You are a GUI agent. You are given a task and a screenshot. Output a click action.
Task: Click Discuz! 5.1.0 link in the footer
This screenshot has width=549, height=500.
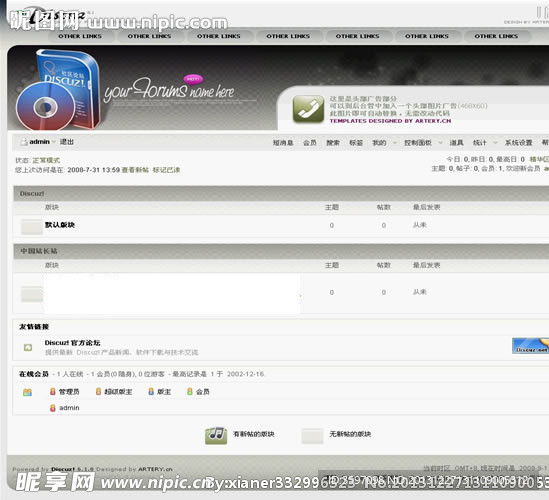pos(72,469)
